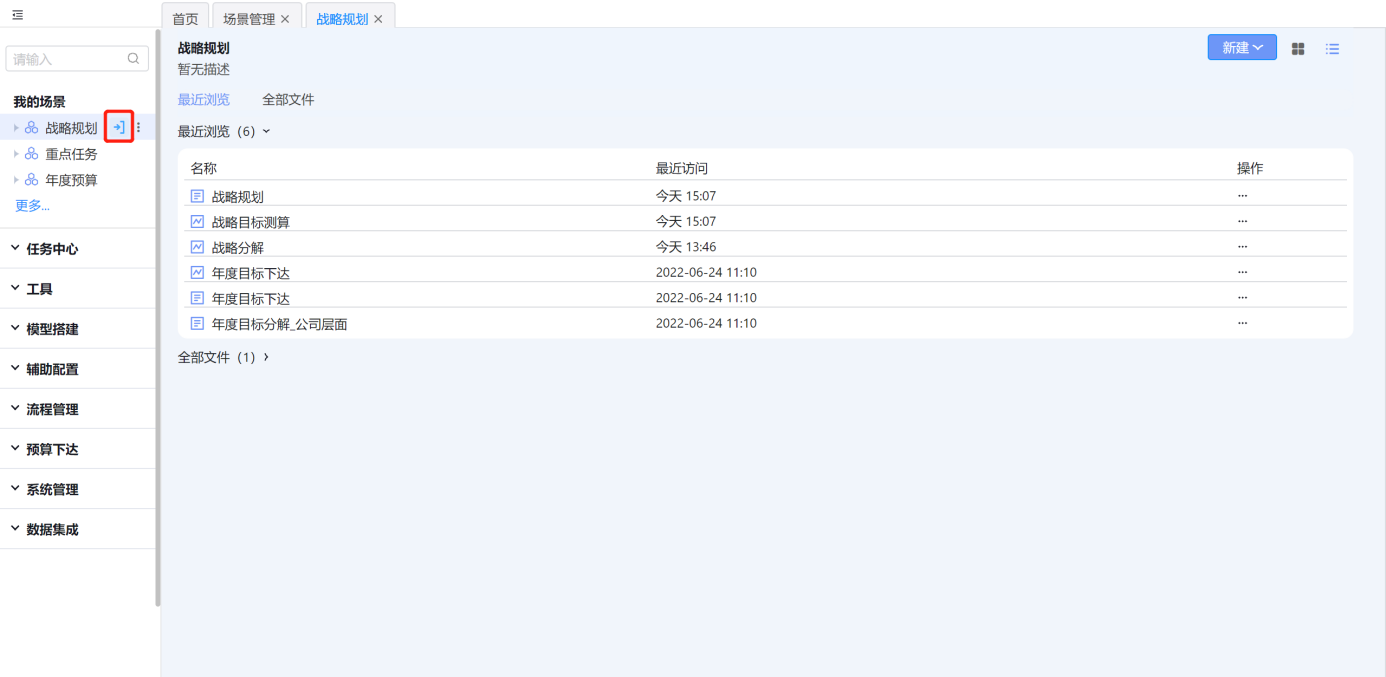
Task: Switch to the 首页 tab
Action: (x=185, y=19)
